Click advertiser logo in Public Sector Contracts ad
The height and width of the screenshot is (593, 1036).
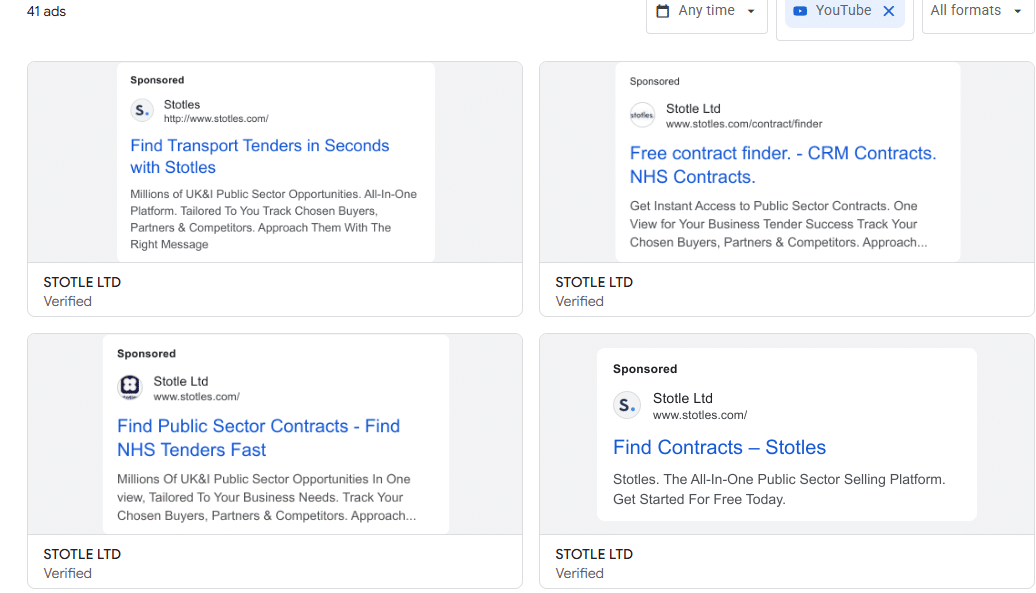tap(130, 387)
